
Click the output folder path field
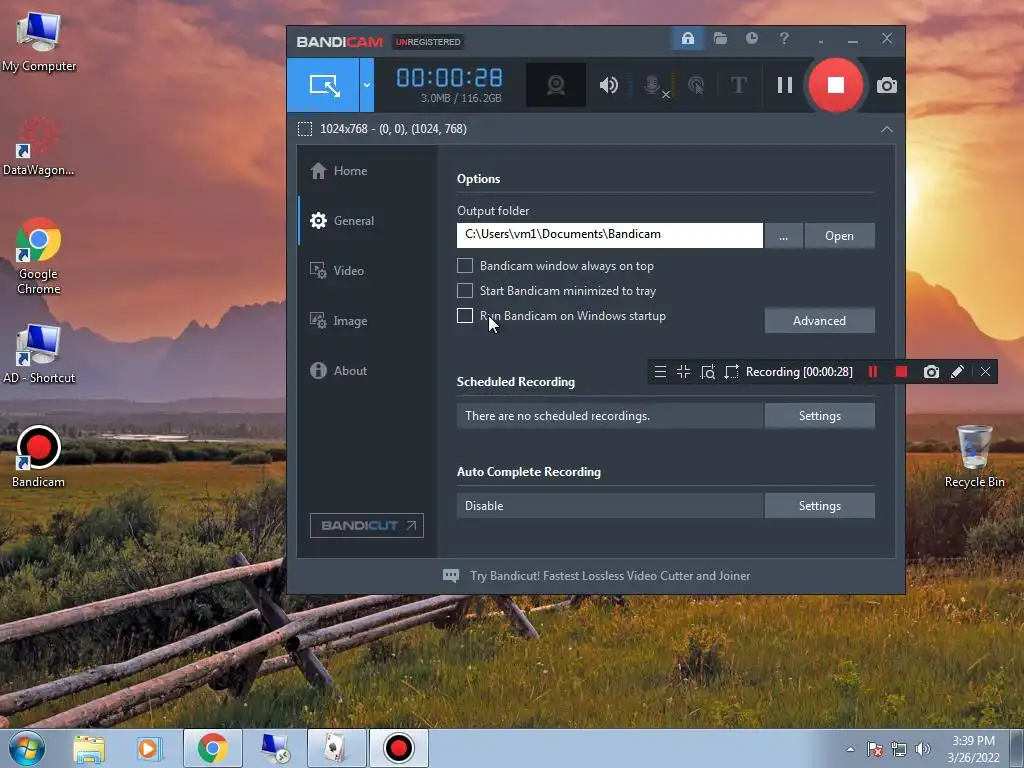[x=609, y=235]
